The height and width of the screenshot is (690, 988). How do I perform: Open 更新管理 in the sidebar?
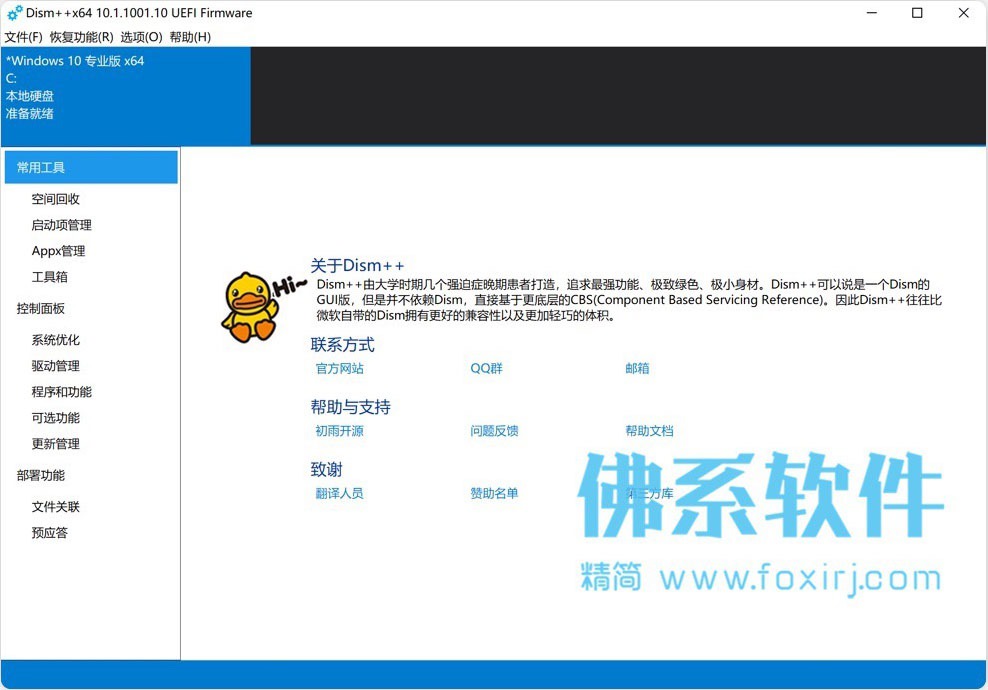pyautogui.click(x=55, y=444)
